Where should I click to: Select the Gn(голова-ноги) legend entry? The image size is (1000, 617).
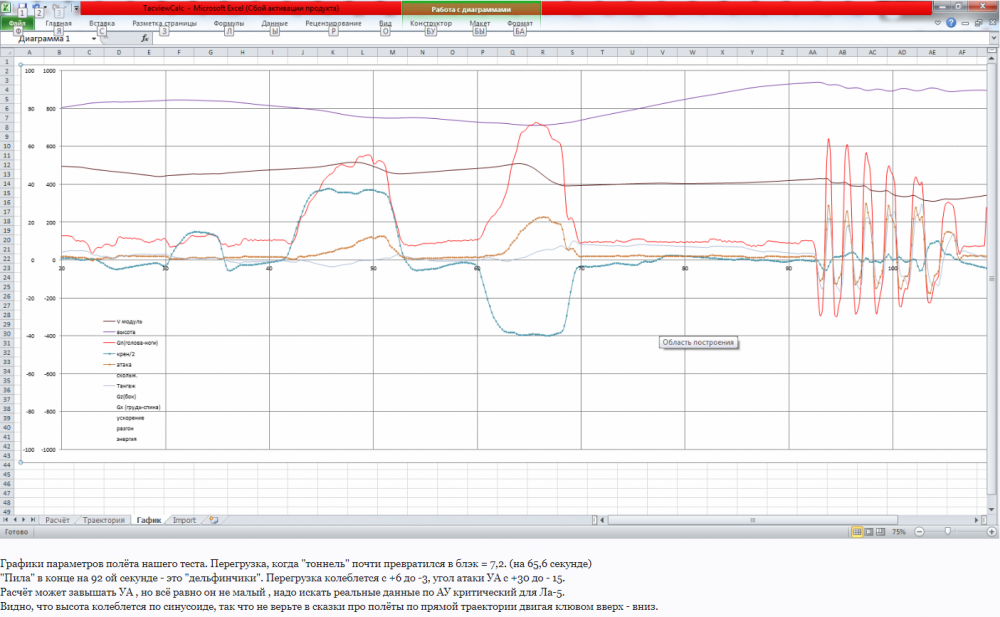pos(130,343)
